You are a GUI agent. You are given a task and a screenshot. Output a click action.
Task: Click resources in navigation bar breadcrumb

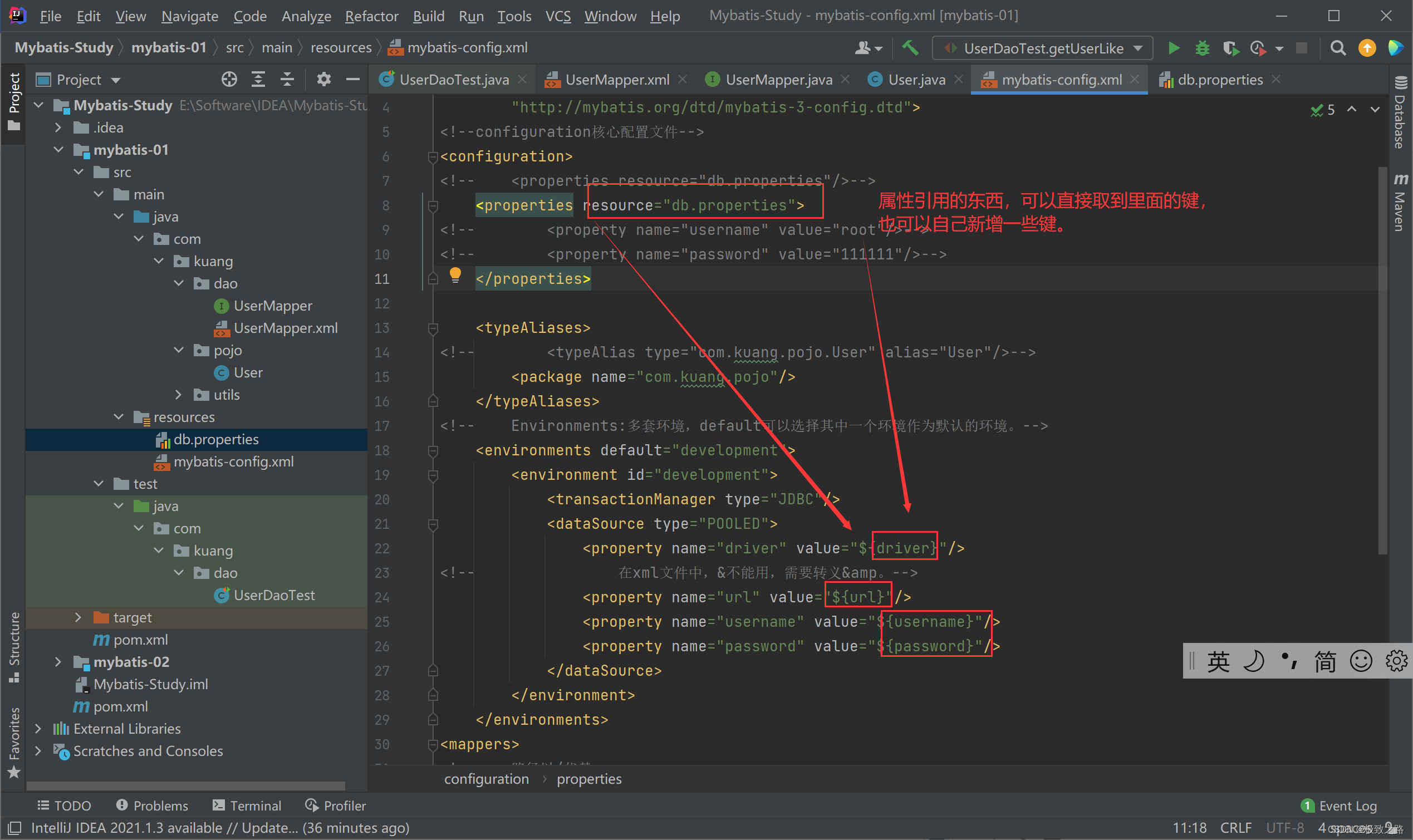click(341, 47)
